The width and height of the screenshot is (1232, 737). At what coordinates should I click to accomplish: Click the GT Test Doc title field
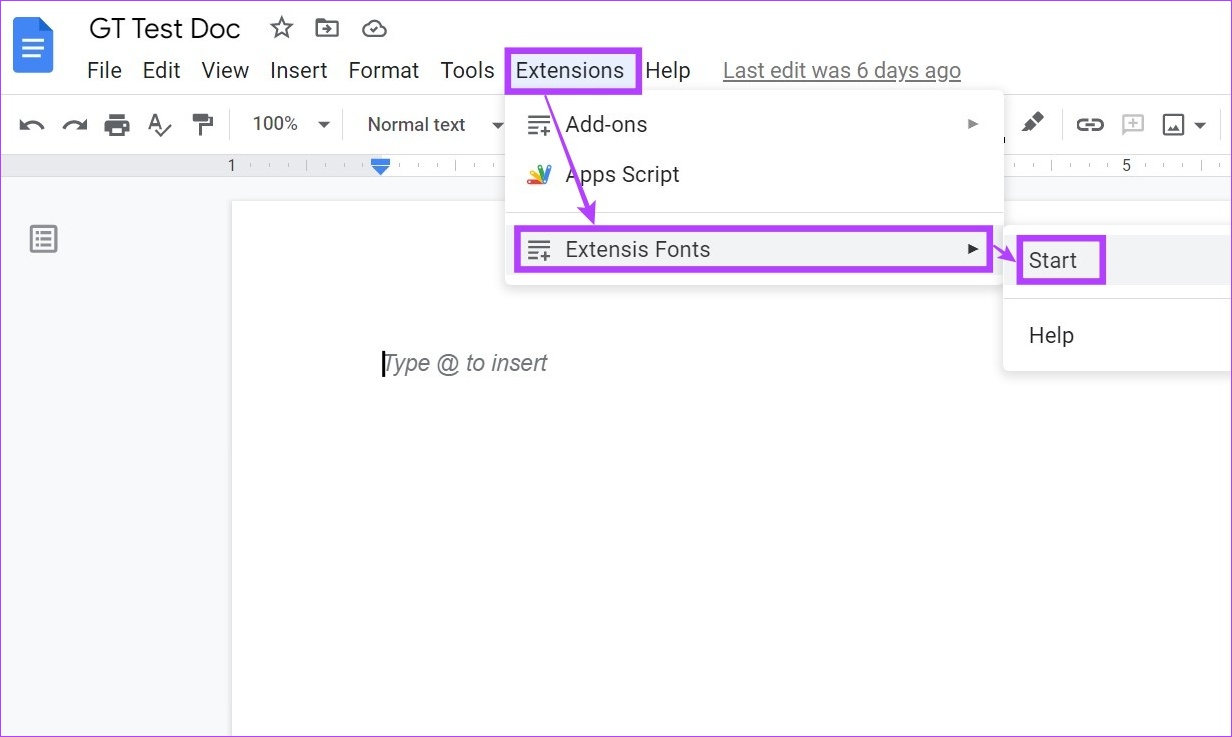coord(165,28)
